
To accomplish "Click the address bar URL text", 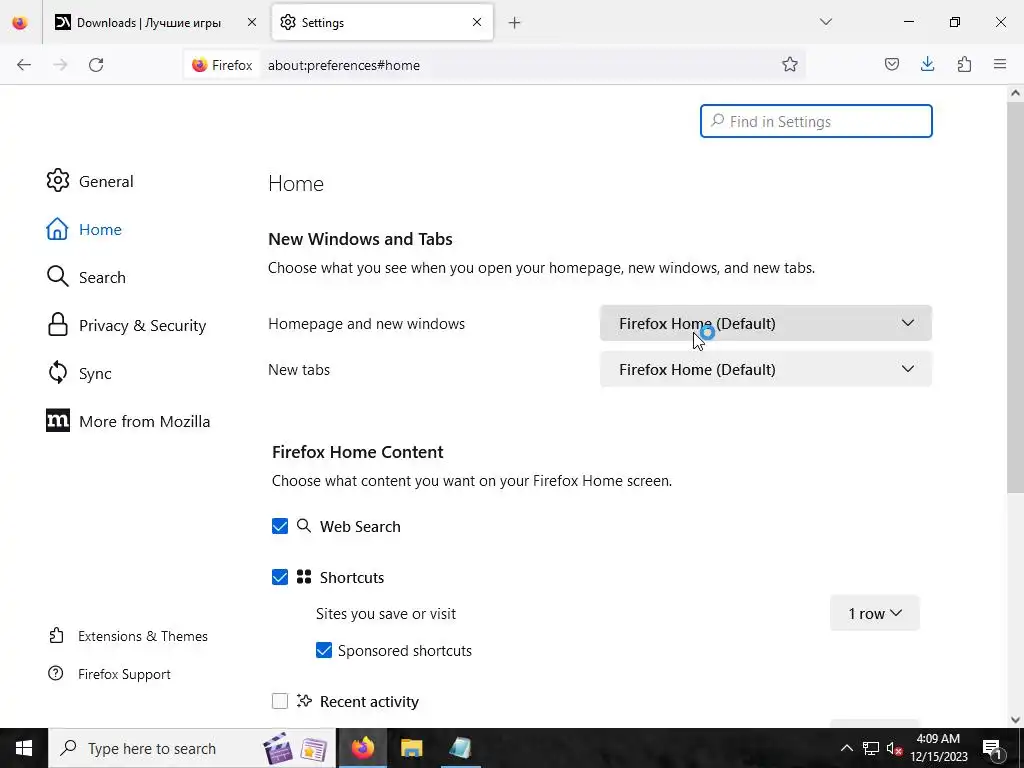I will [x=344, y=65].
